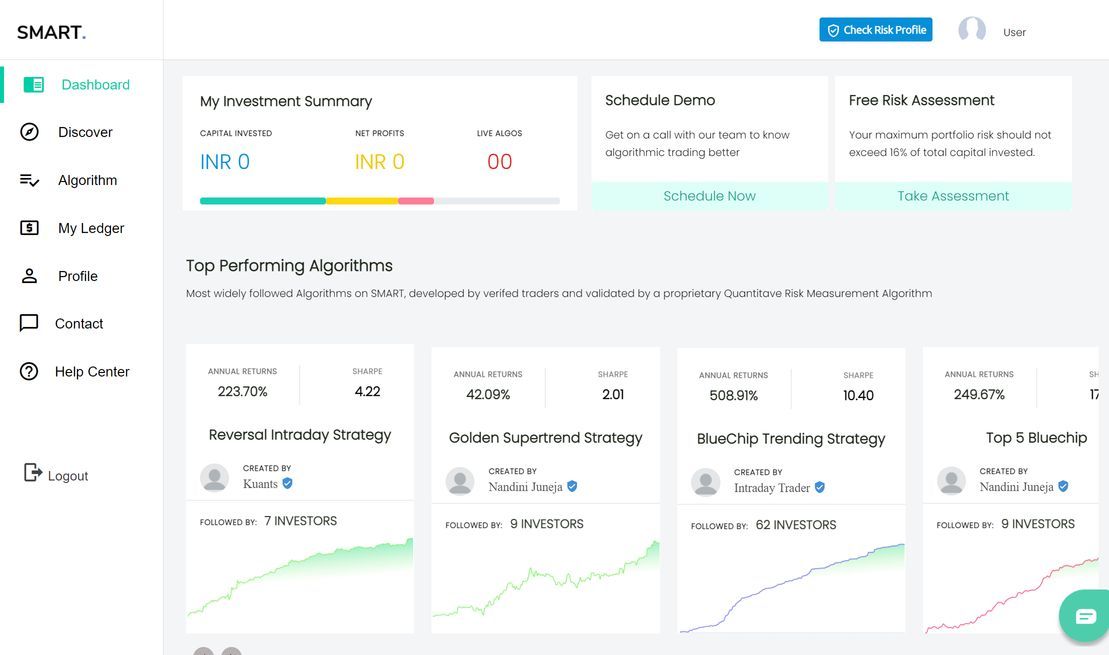The width and height of the screenshot is (1109, 655).
Task: Click the 508.91% annual returns value
Action: click(733, 395)
